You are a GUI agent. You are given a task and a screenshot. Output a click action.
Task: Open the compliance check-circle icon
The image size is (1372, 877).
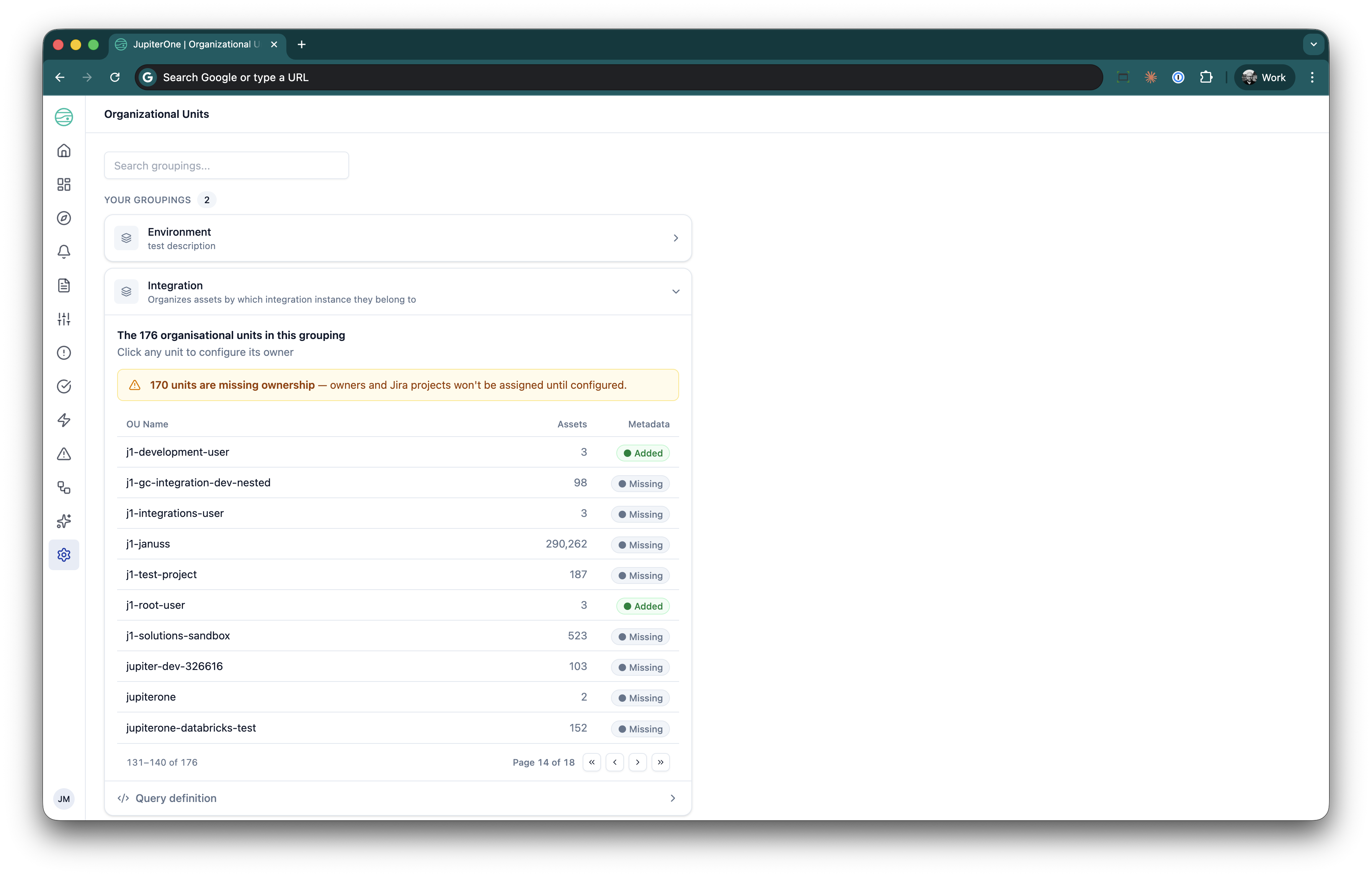click(x=64, y=386)
